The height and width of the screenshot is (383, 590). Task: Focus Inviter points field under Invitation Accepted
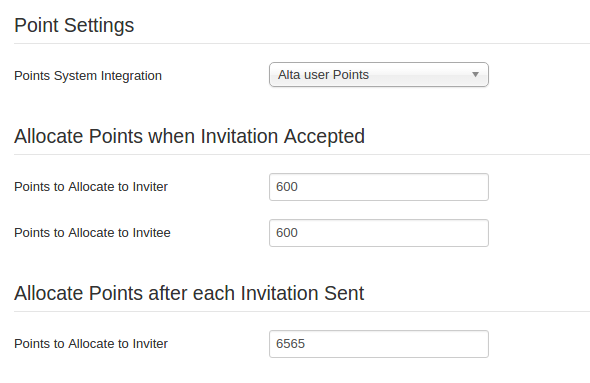[x=379, y=187]
